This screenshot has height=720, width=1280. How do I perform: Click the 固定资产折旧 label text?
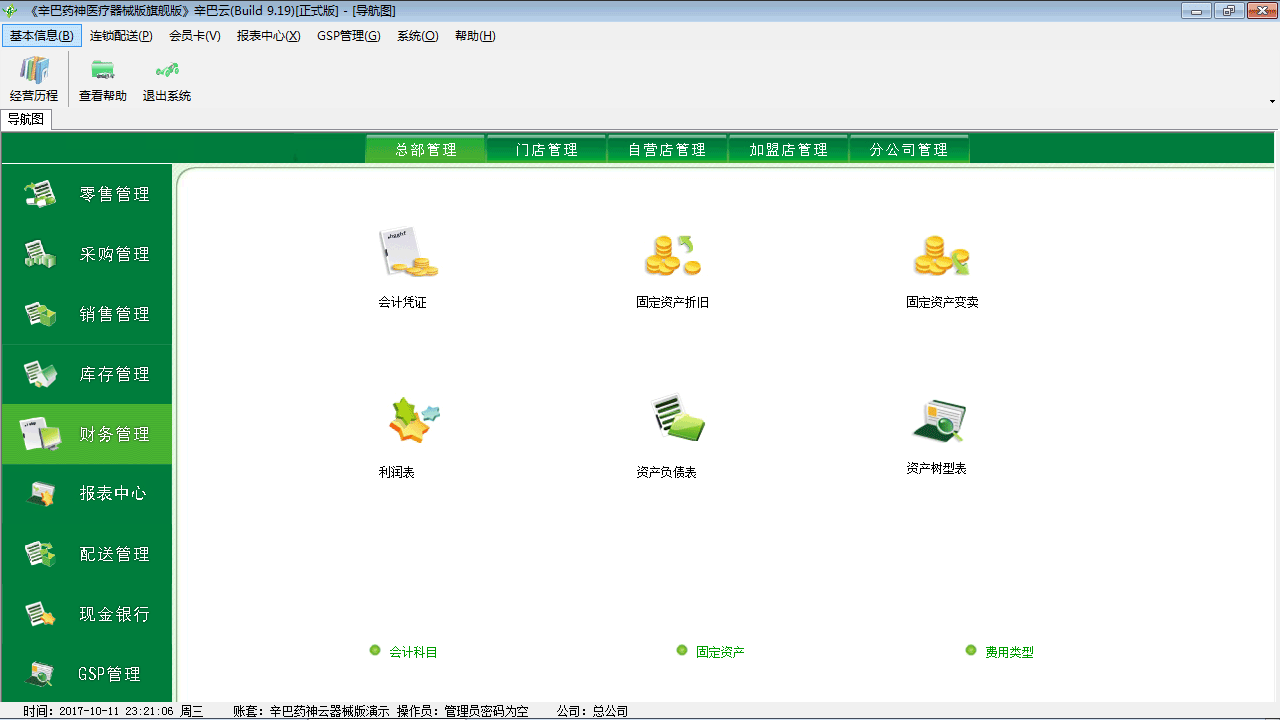click(x=672, y=302)
